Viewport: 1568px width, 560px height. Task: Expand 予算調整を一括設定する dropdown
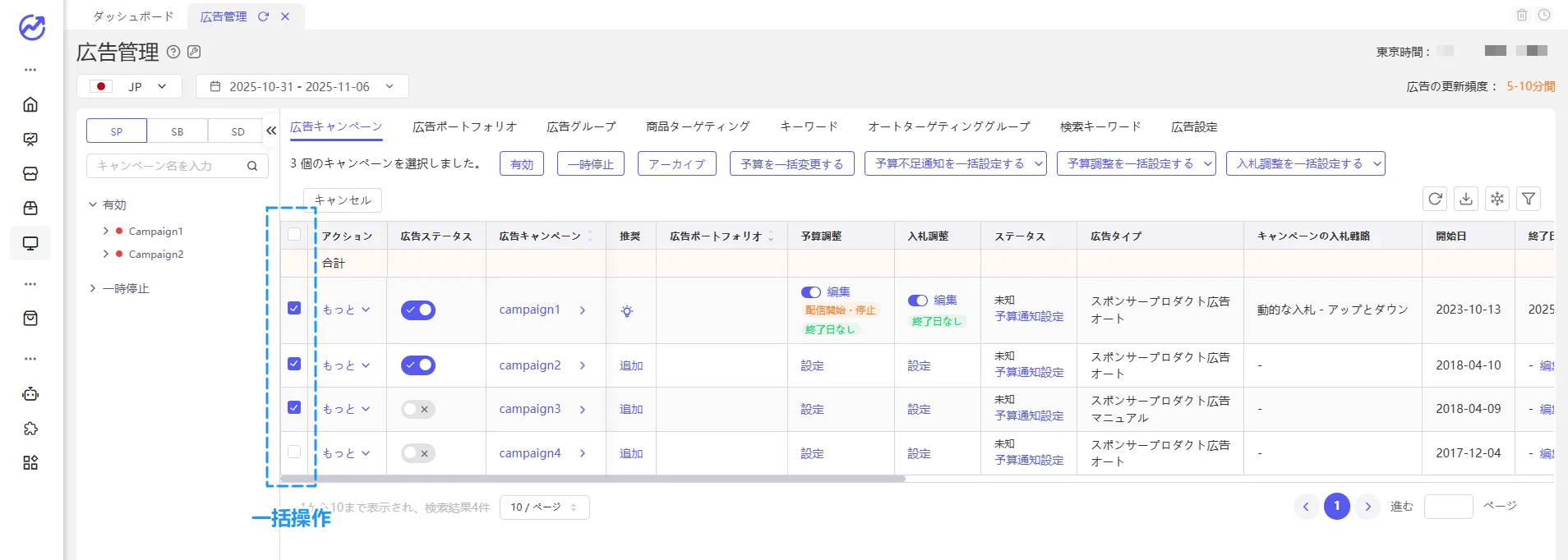pos(1136,163)
